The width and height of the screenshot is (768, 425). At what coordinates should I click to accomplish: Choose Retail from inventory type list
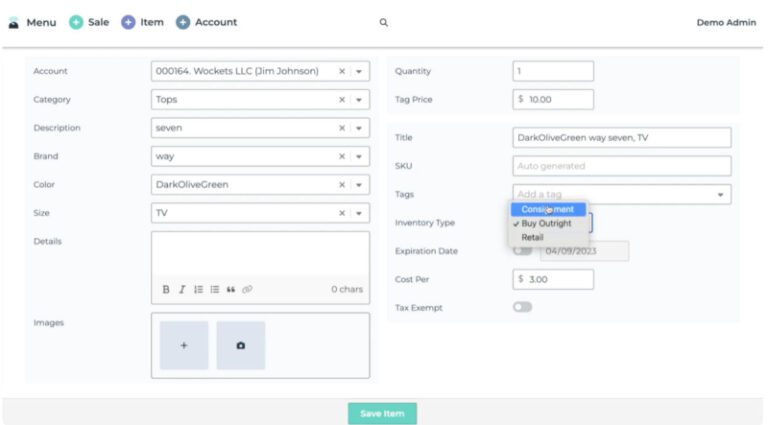[532, 237]
